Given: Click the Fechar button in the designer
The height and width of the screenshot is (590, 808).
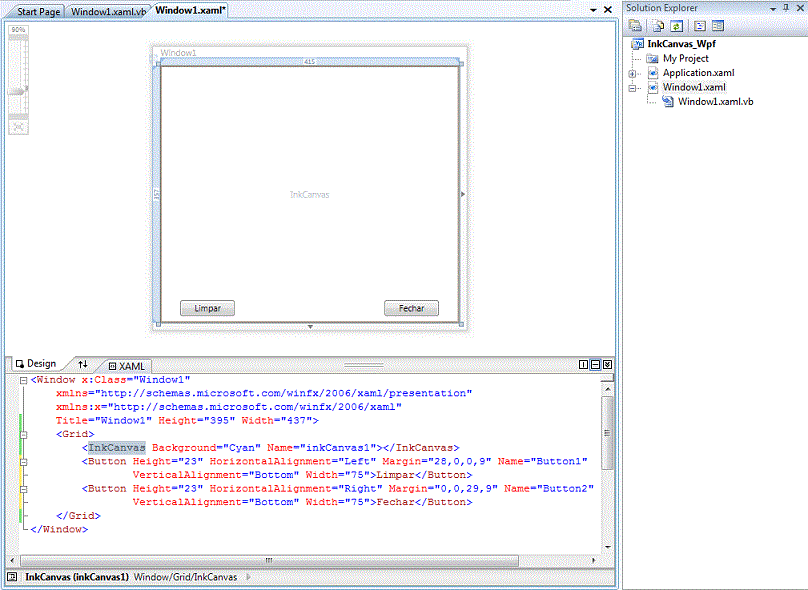Looking at the screenshot, I should 411,308.
